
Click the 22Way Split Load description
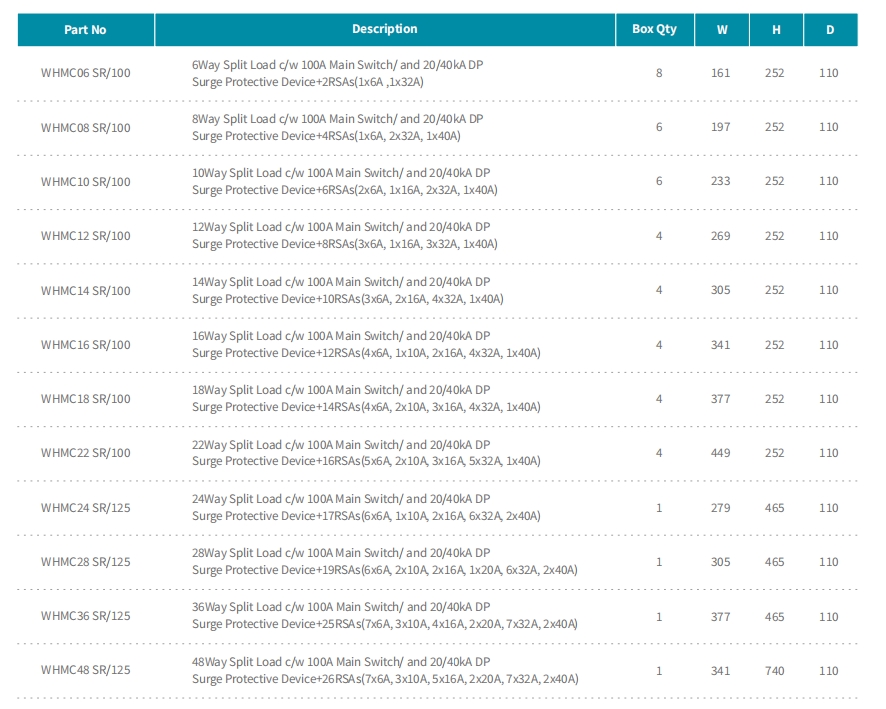[366, 453]
